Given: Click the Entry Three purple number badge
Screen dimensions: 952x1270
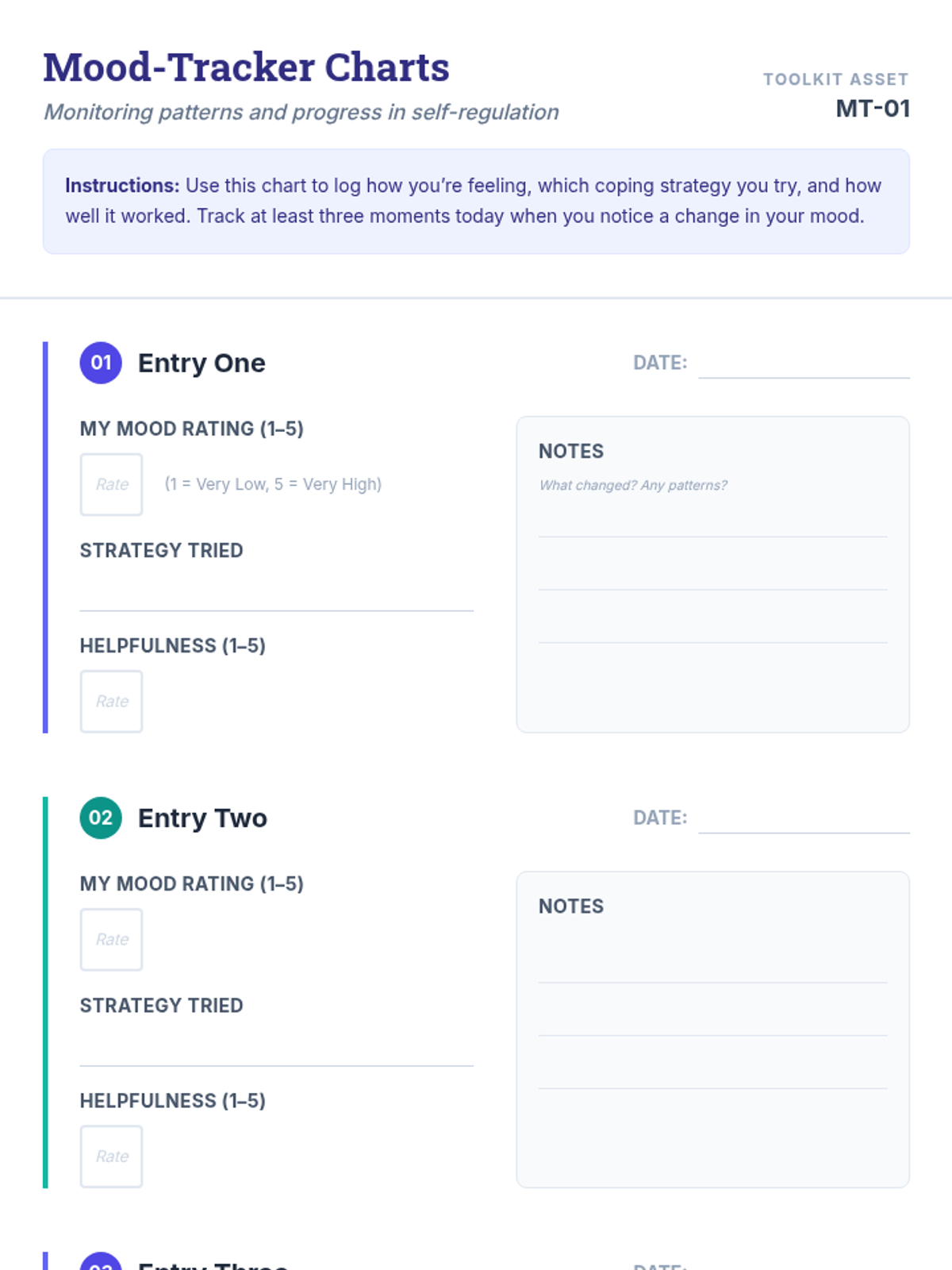Looking at the screenshot, I should pos(101,1261).
